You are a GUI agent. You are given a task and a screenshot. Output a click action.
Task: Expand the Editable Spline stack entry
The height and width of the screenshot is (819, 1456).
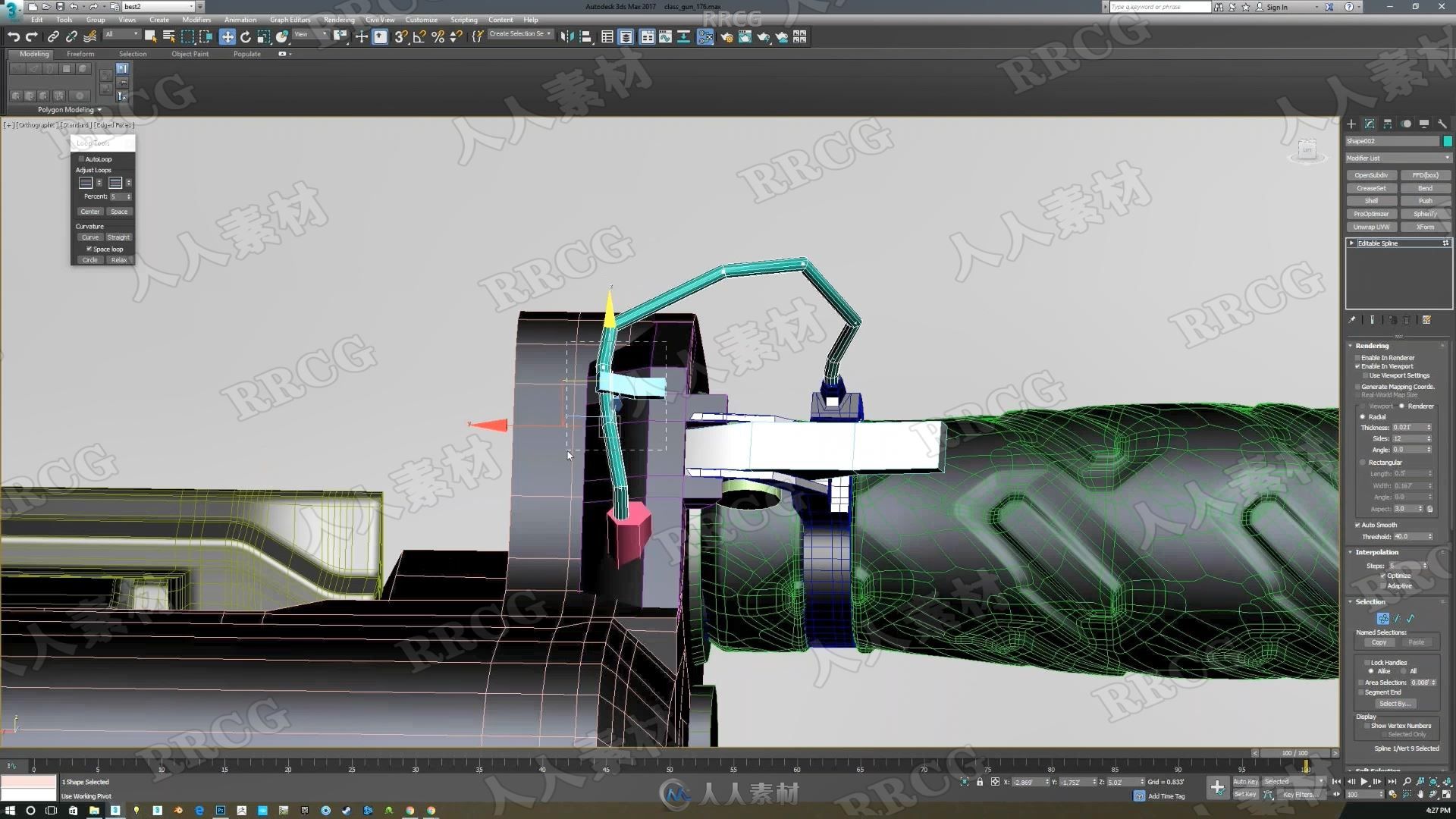tap(1351, 243)
